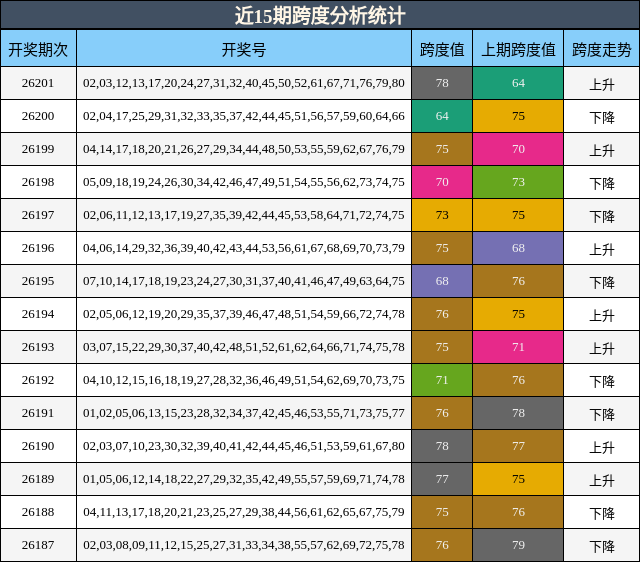Select draw period 26191
Screen dimensions: 640x562
(x=38, y=413)
